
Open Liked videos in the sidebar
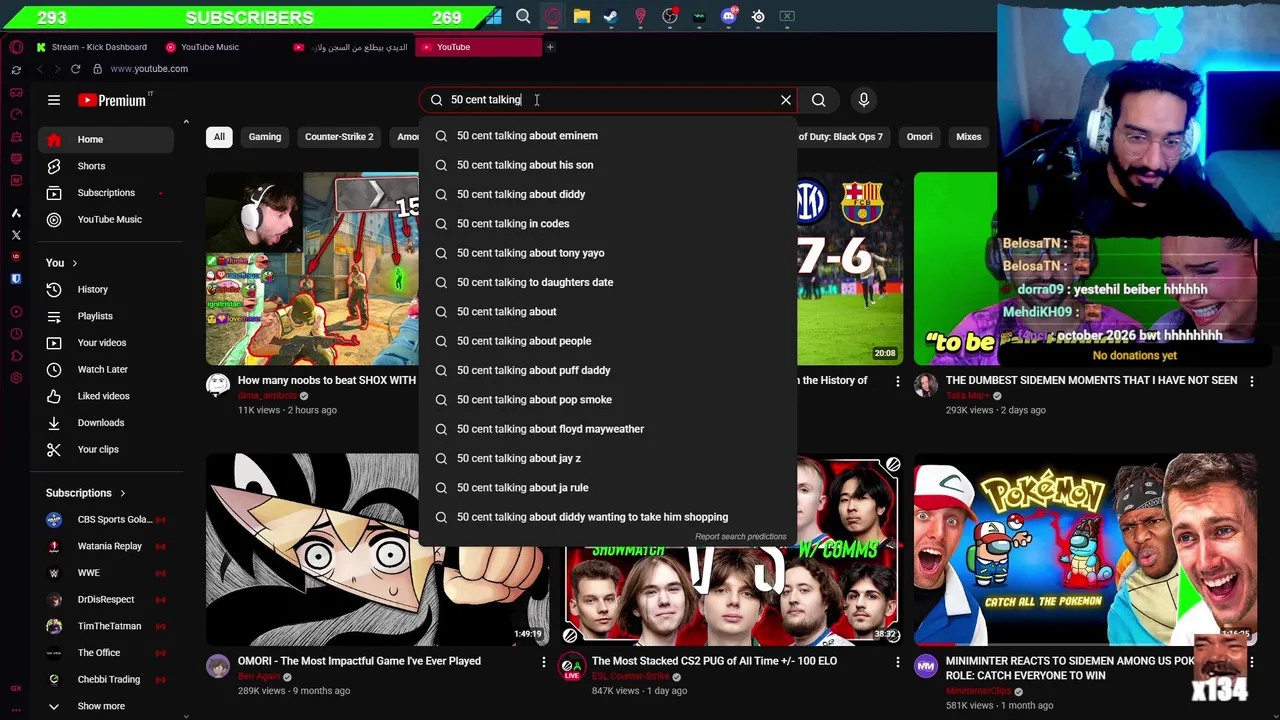(x=107, y=396)
